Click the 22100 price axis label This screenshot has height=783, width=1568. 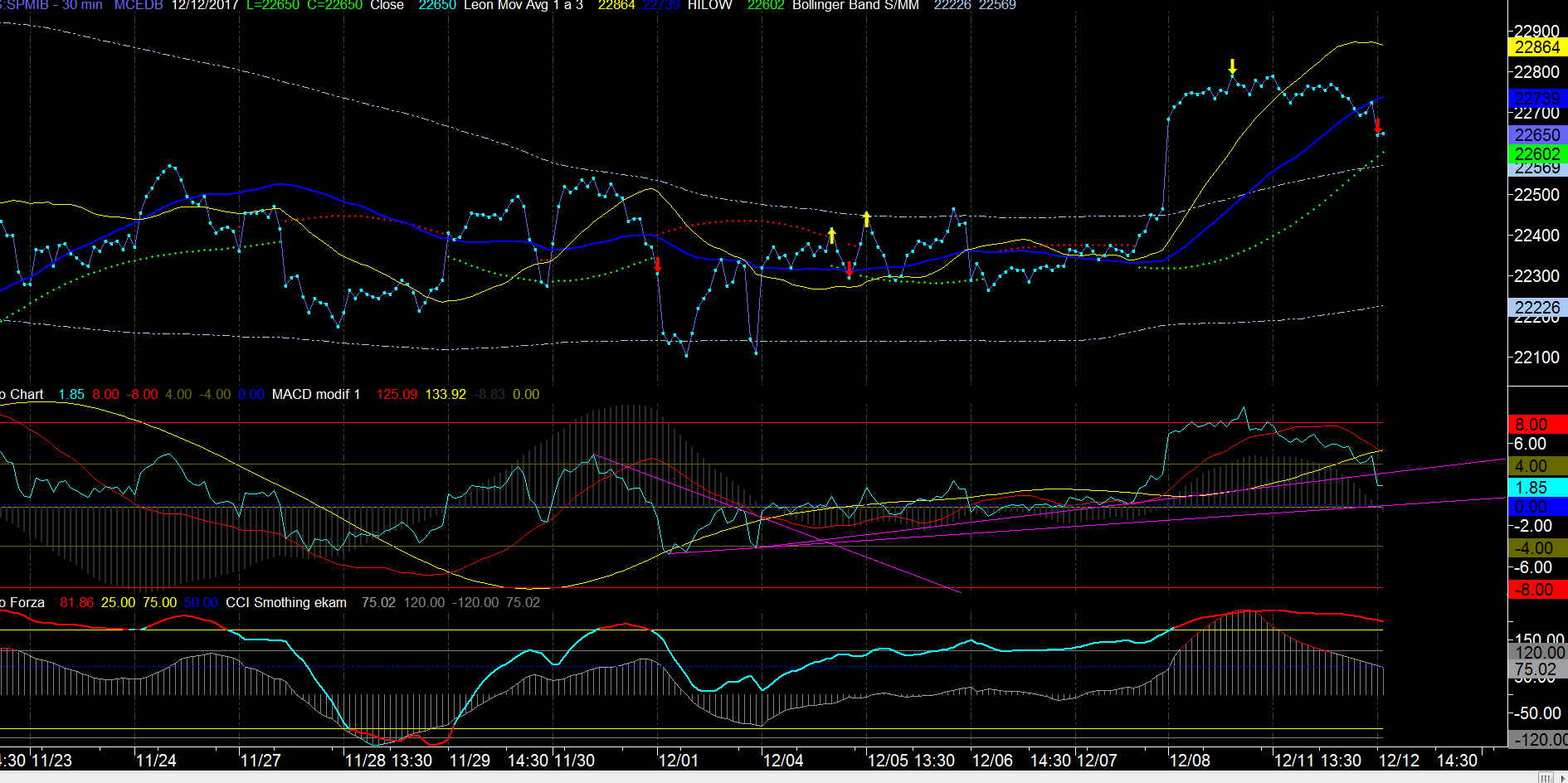click(1536, 357)
